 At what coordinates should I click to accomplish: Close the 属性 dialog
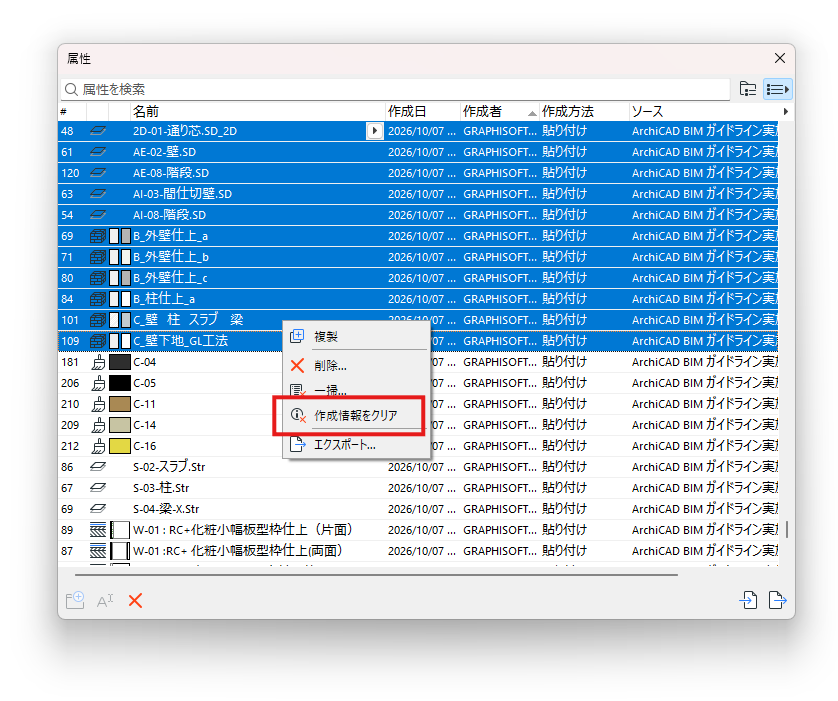coord(780,58)
